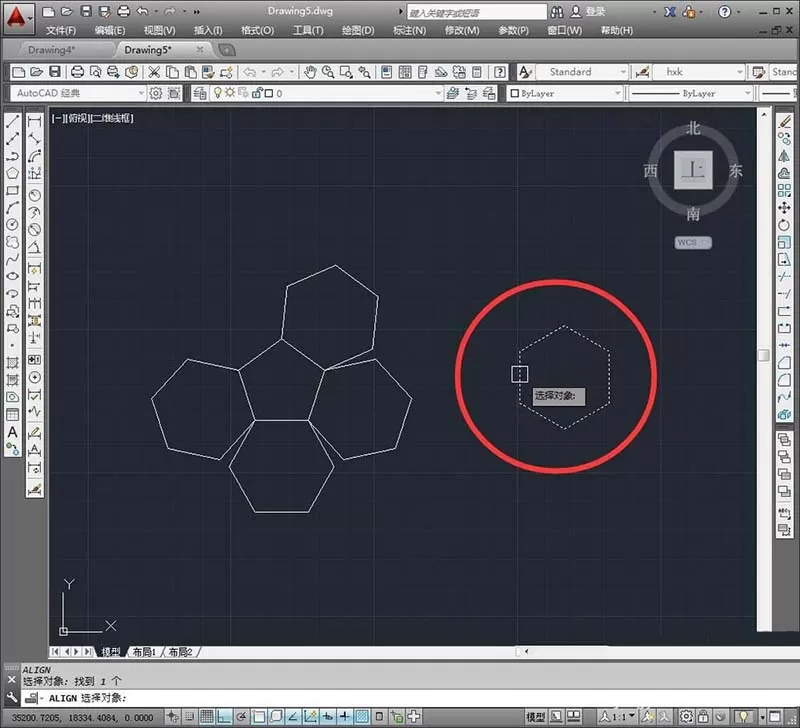Click 东 on the ViewCube compass
This screenshot has width=800, height=728.
tap(735, 170)
